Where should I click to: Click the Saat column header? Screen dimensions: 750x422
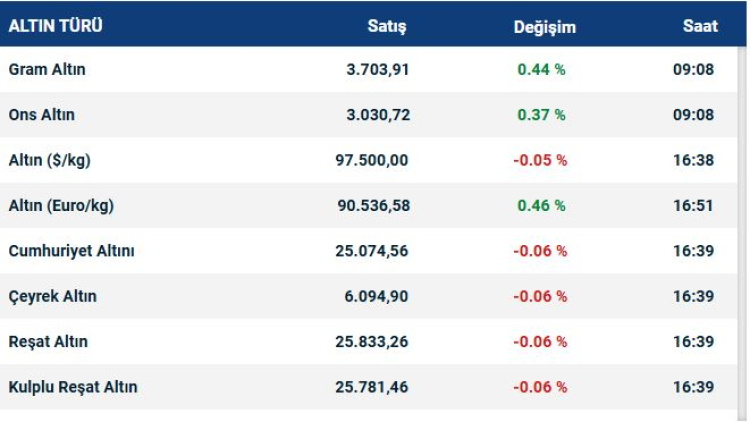pos(700,27)
